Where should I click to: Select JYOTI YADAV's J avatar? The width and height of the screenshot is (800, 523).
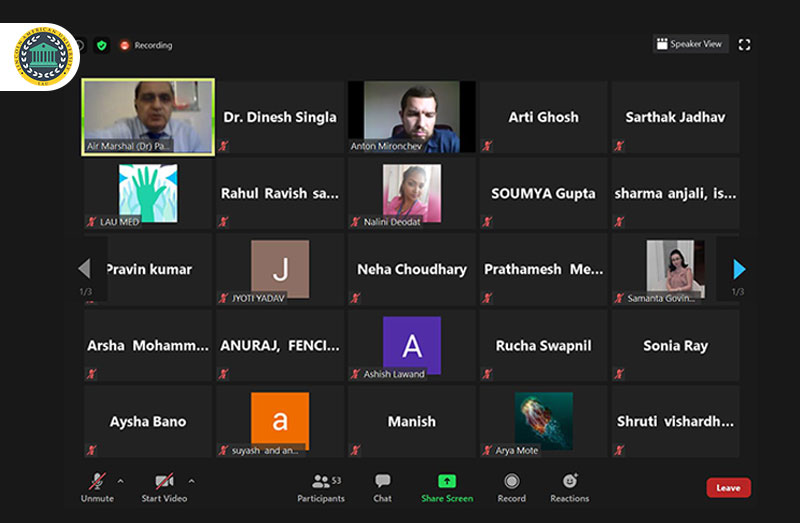pyautogui.click(x=280, y=269)
